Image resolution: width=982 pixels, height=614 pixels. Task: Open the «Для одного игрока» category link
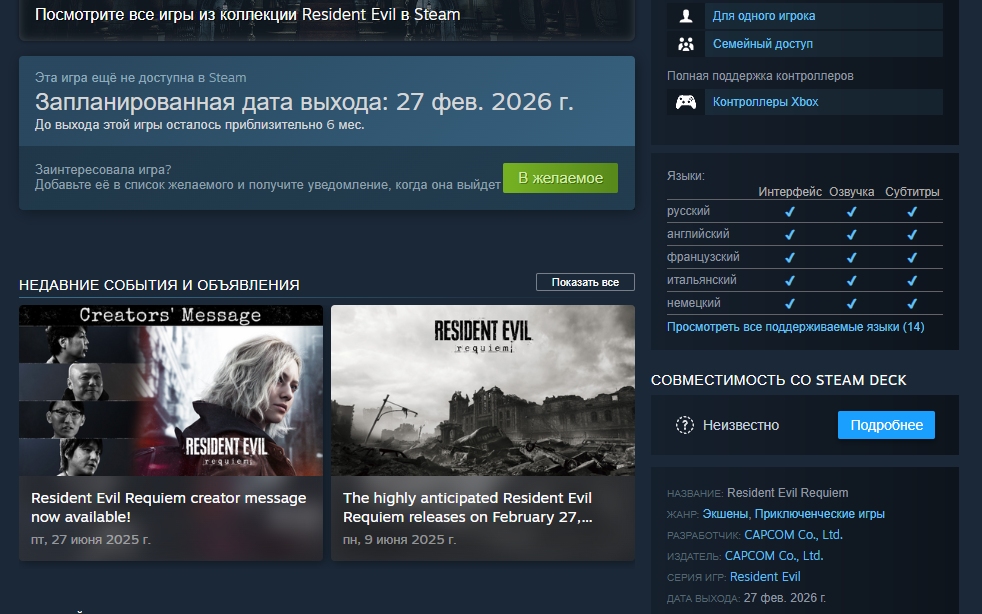[763, 16]
